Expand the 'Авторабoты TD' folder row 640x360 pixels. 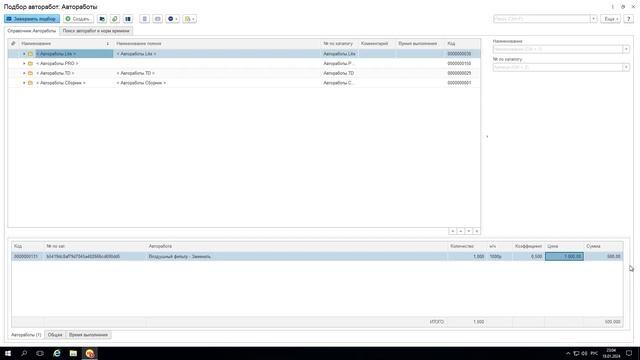tap(24, 73)
